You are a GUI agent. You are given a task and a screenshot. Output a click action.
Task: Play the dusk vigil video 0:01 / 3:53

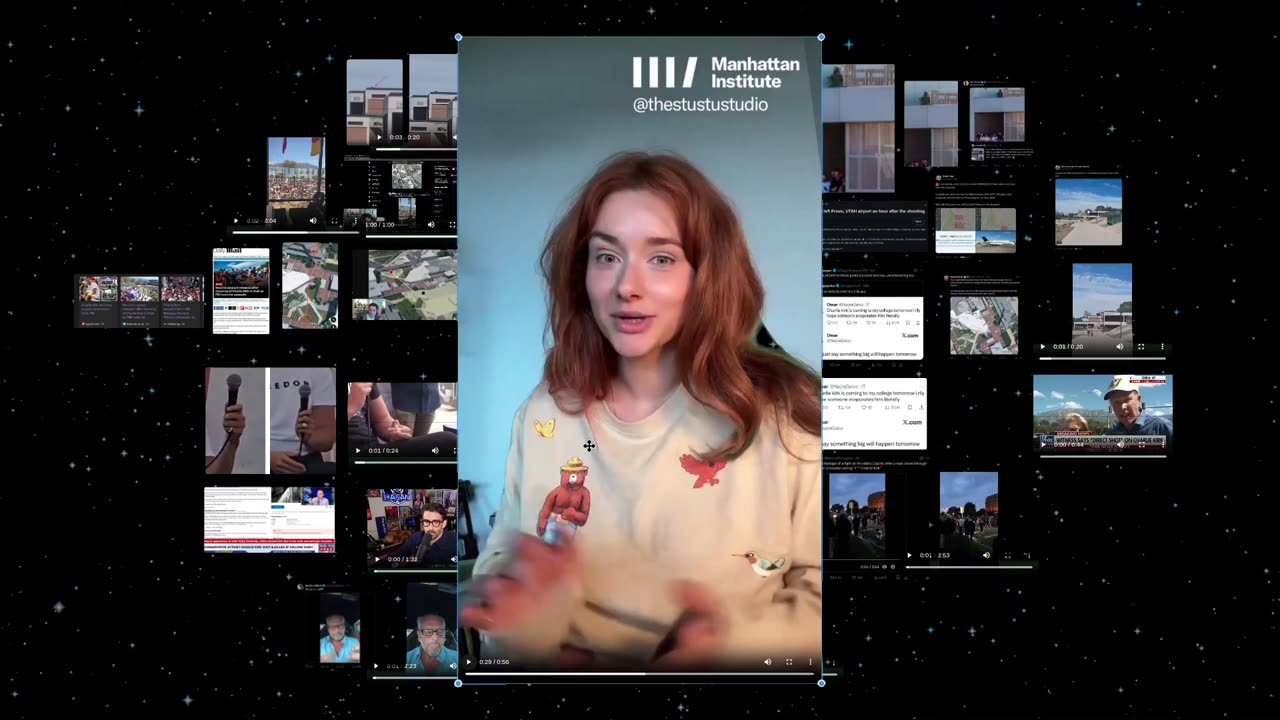[910, 555]
